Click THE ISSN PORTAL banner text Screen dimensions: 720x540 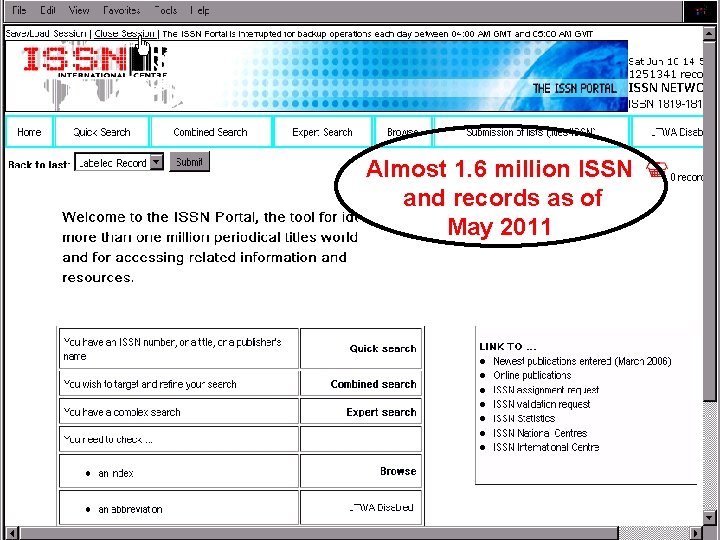click(574, 88)
